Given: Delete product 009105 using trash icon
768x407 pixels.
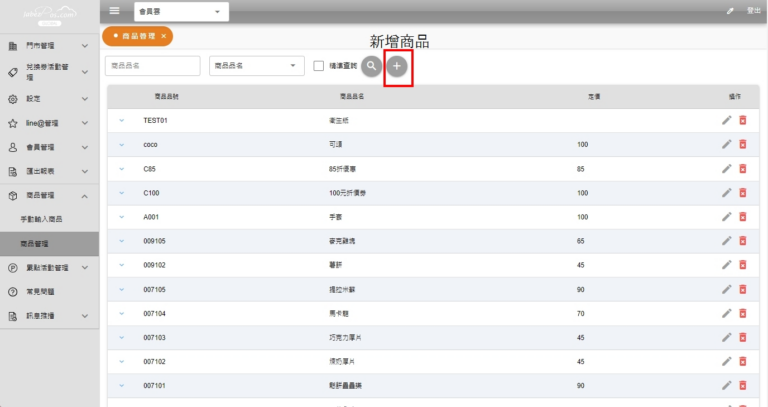Looking at the screenshot, I should (742, 241).
